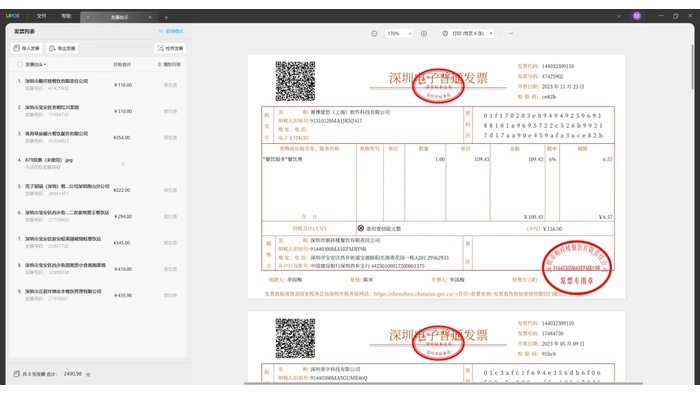Click the invoice count icon in footer
700x395 pixels.
pyautogui.click(x=17, y=374)
